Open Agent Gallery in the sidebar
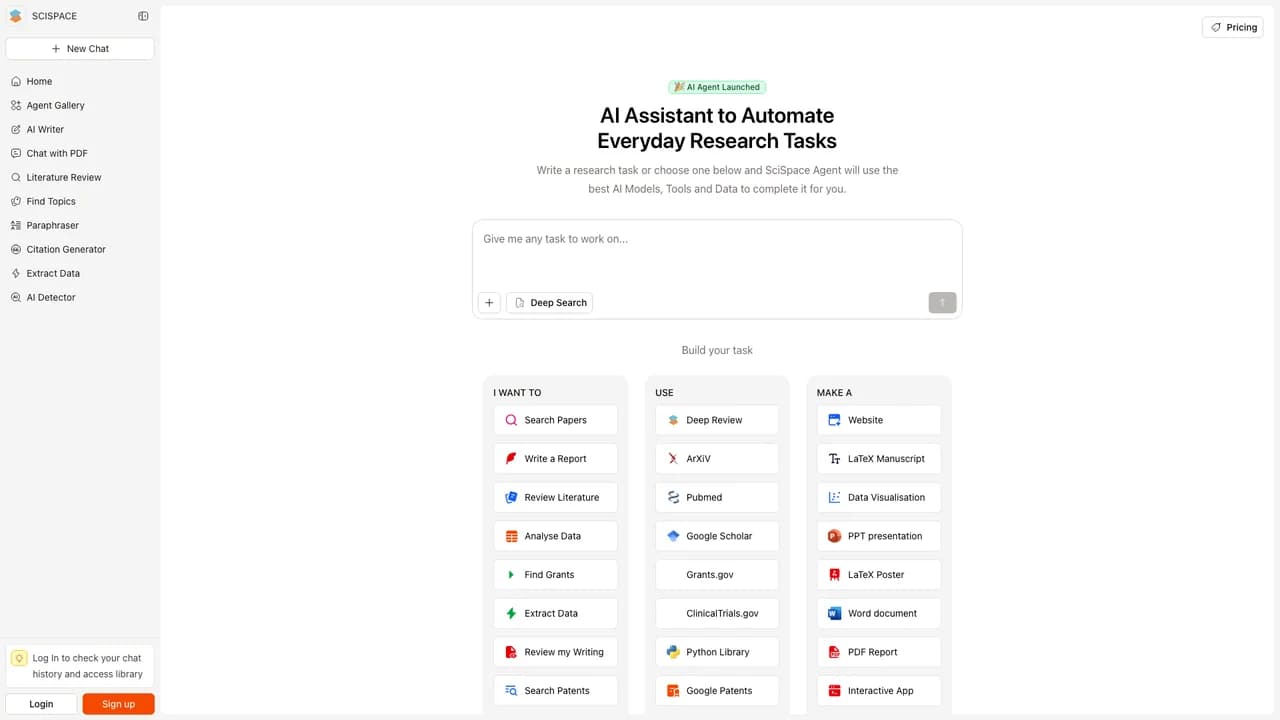The height and width of the screenshot is (720, 1280). tap(80, 105)
